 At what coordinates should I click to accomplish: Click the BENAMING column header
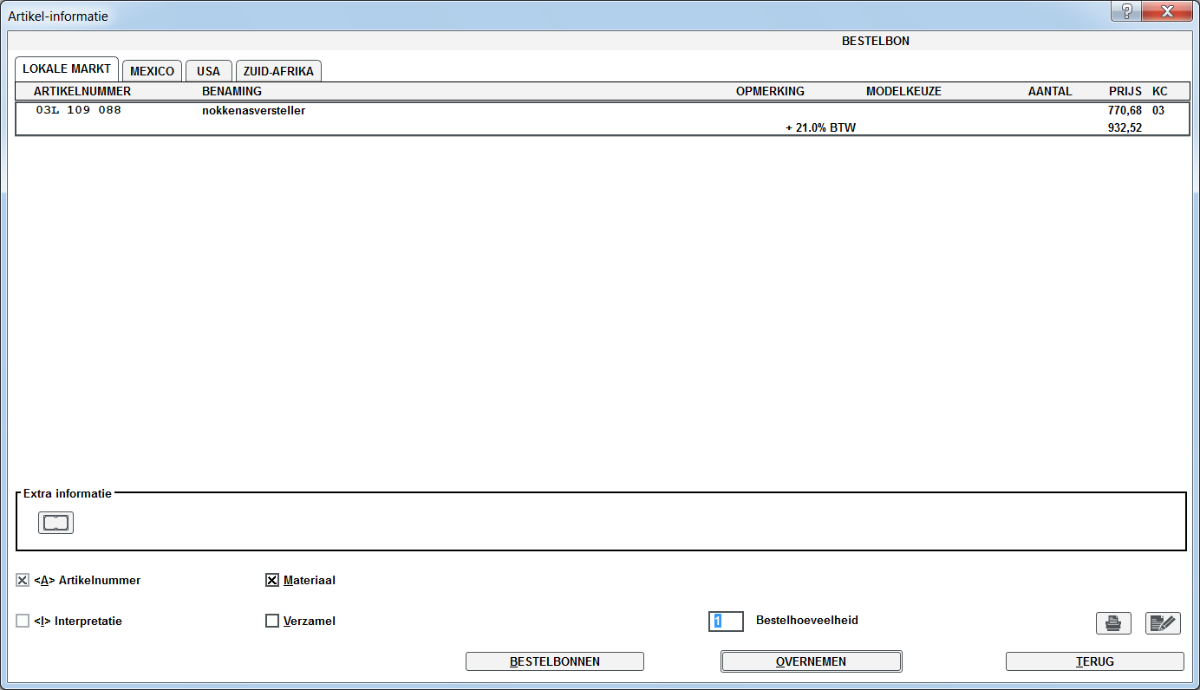(232, 91)
